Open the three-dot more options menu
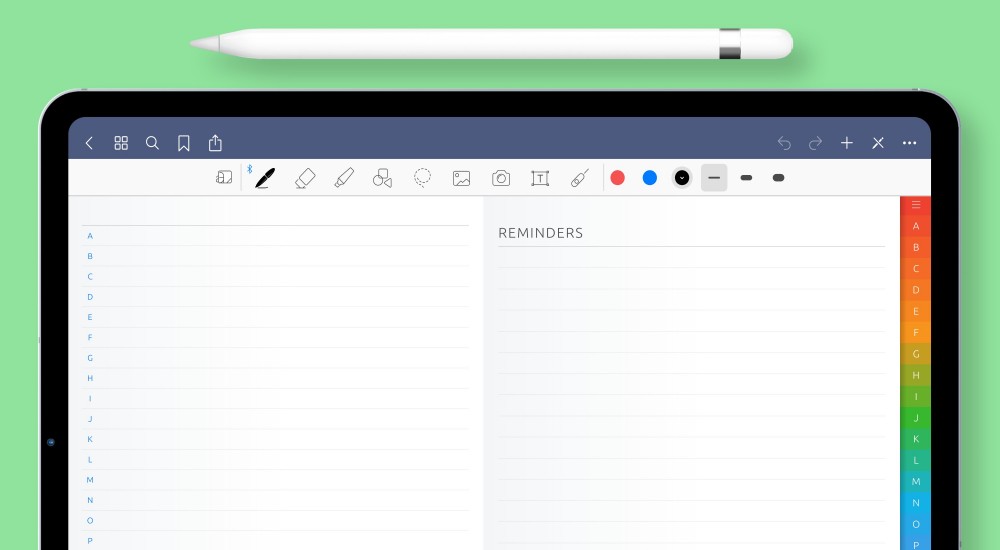The height and width of the screenshot is (550, 1000). (x=909, y=143)
